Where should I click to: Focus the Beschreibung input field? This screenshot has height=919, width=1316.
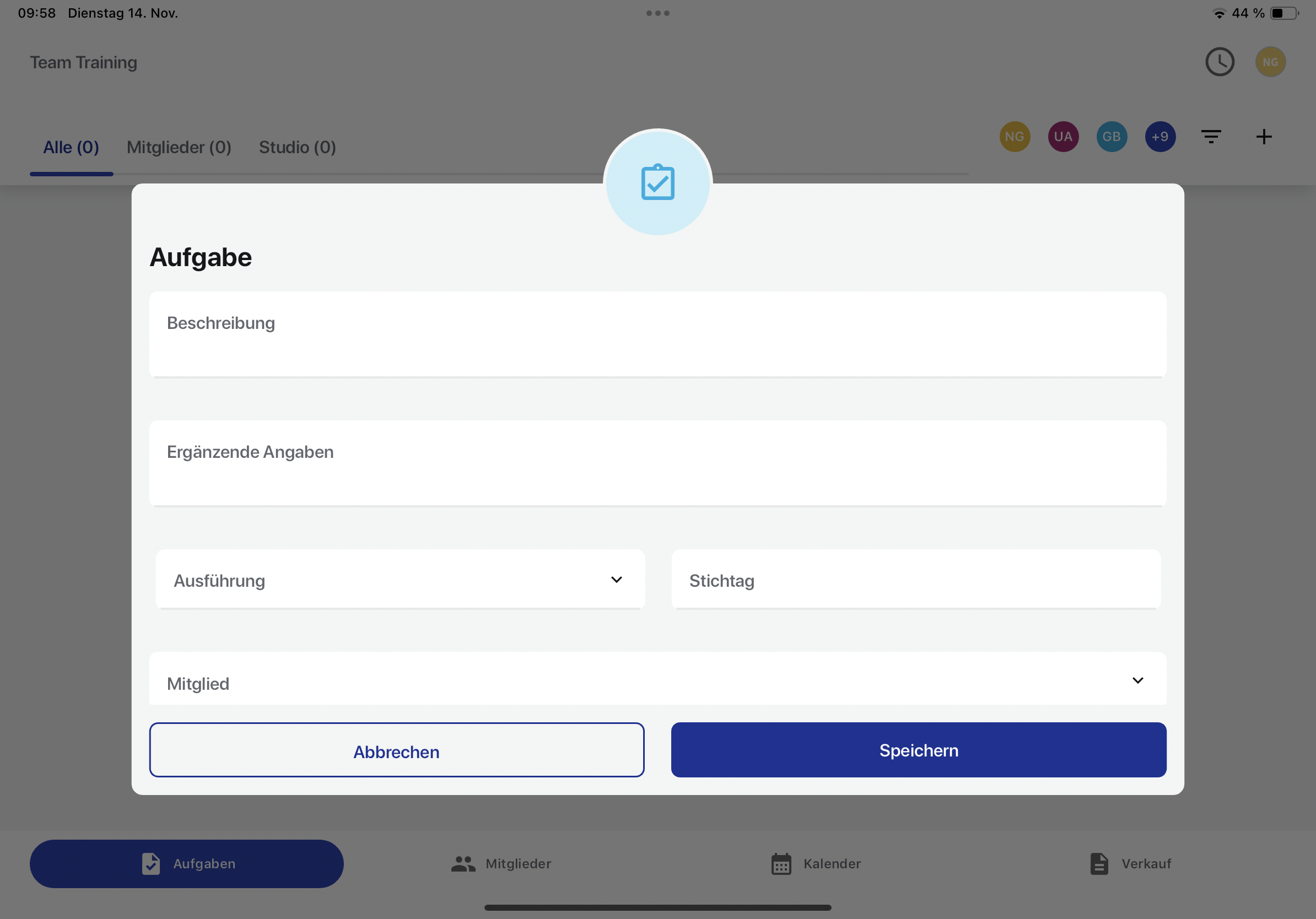coord(657,334)
